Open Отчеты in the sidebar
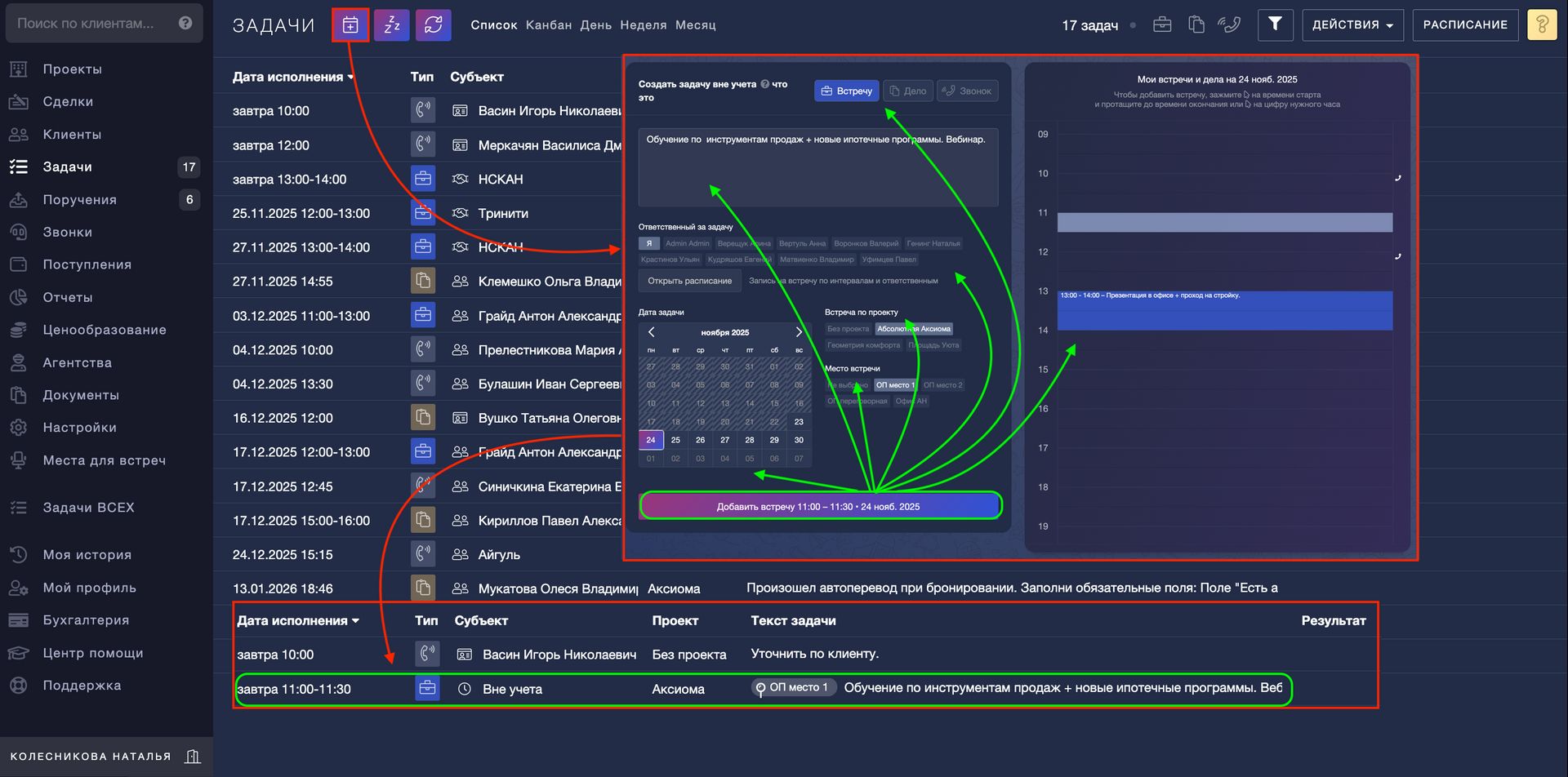This screenshot has width=1568, height=777. [x=68, y=298]
